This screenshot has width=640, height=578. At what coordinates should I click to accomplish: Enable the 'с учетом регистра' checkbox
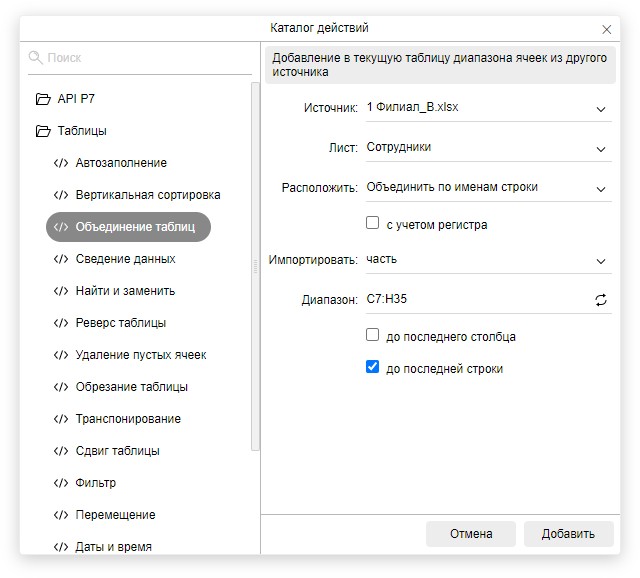point(373,224)
